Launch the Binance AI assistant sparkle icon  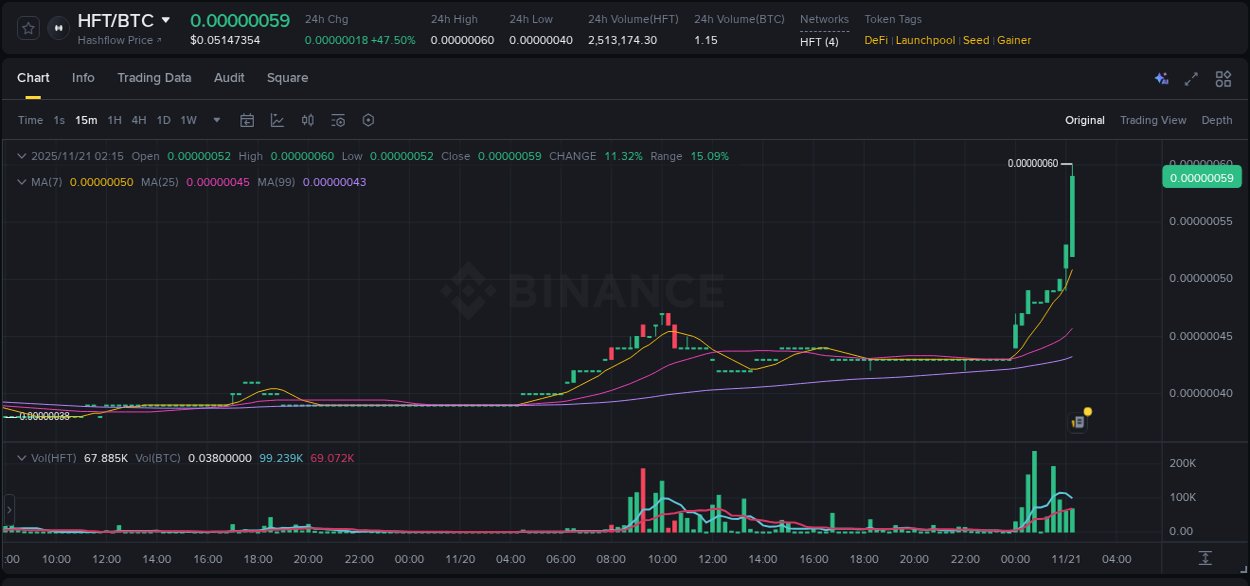coord(1161,78)
